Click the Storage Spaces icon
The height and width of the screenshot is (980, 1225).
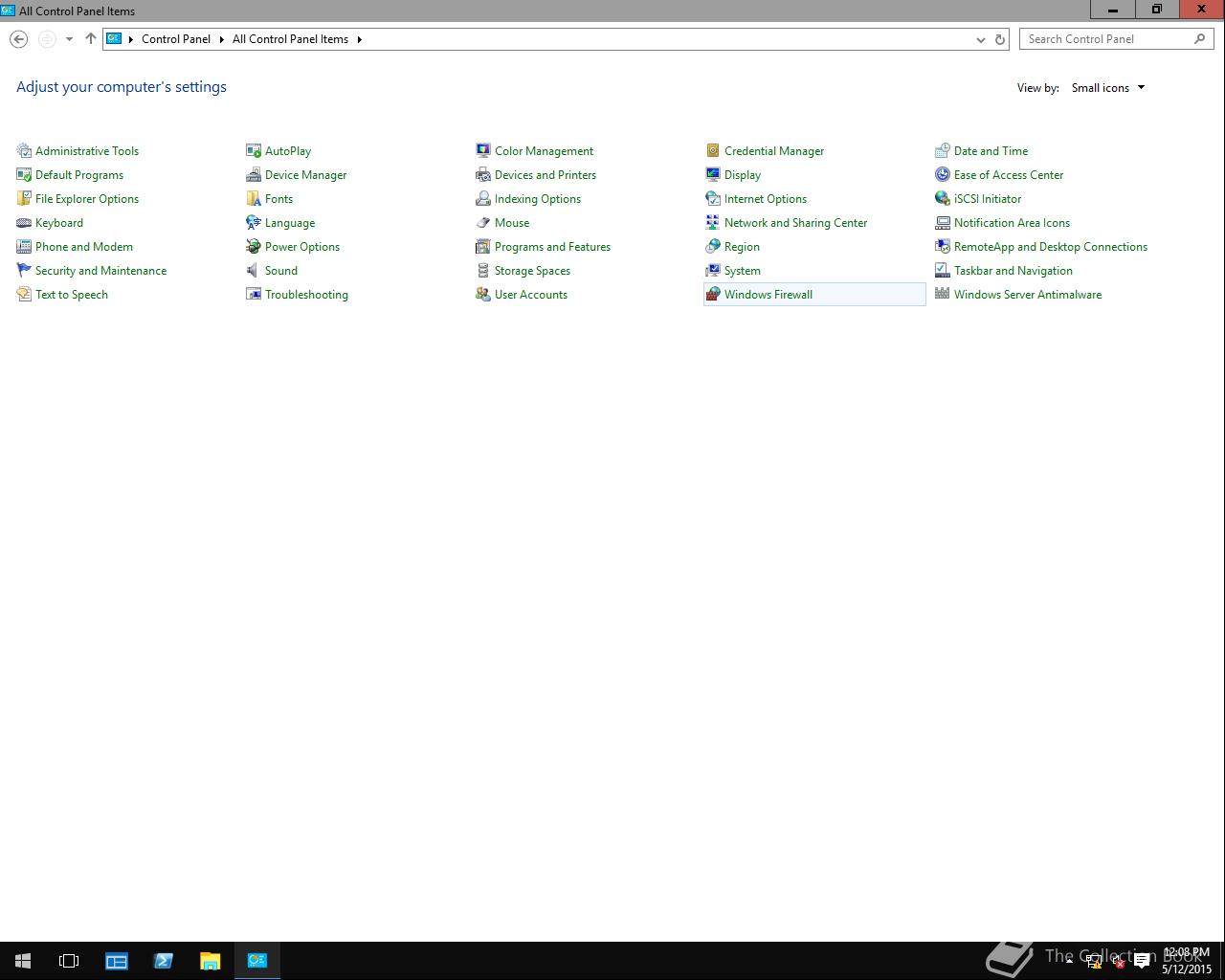(x=483, y=270)
